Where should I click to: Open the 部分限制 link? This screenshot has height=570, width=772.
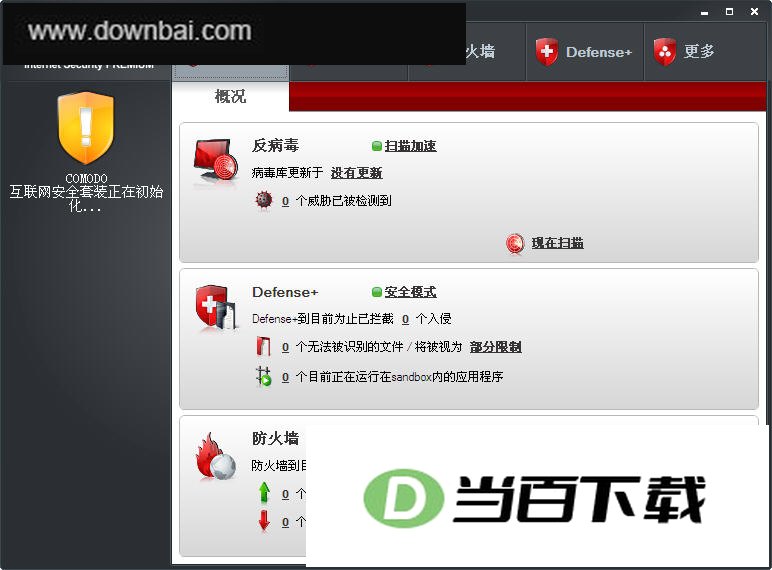(x=495, y=347)
